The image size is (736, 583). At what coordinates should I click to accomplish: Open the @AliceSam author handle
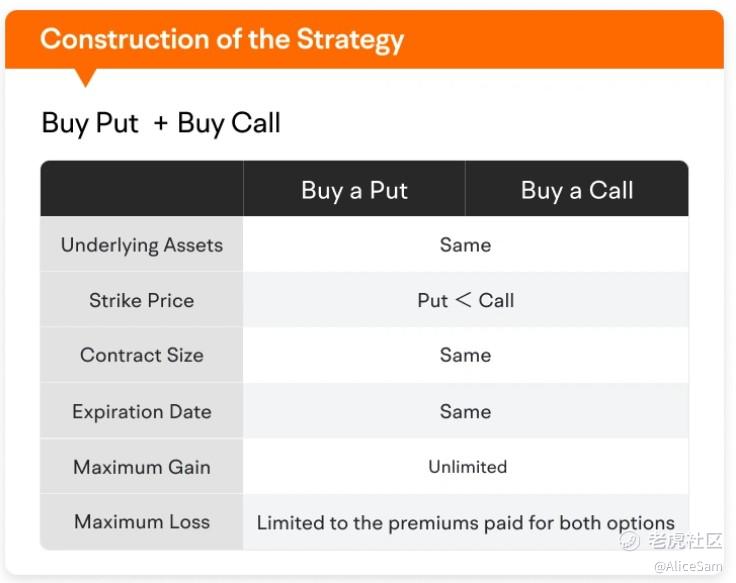(688, 566)
